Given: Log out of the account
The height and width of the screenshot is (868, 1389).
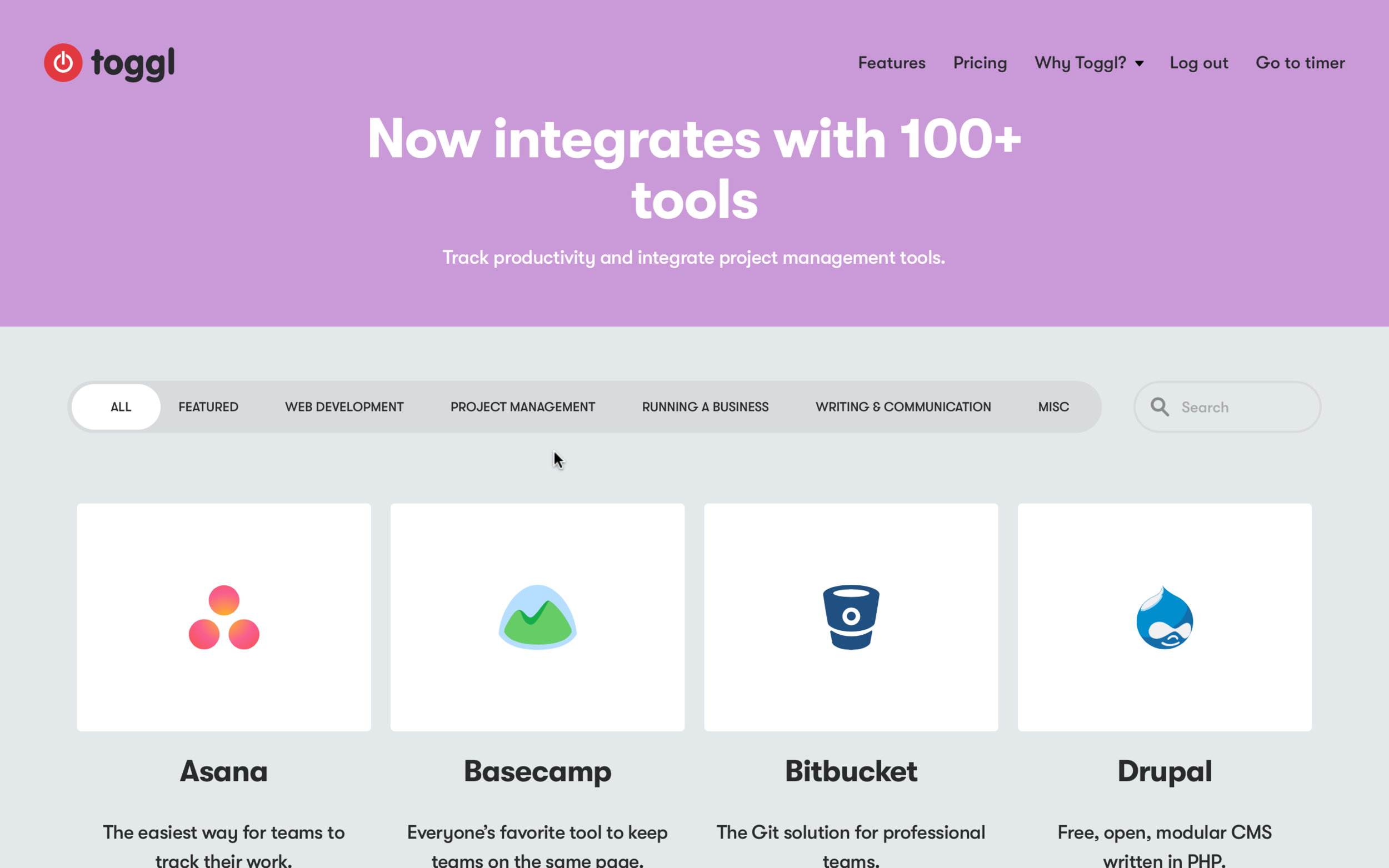Looking at the screenshot, I should [1198, 63].
